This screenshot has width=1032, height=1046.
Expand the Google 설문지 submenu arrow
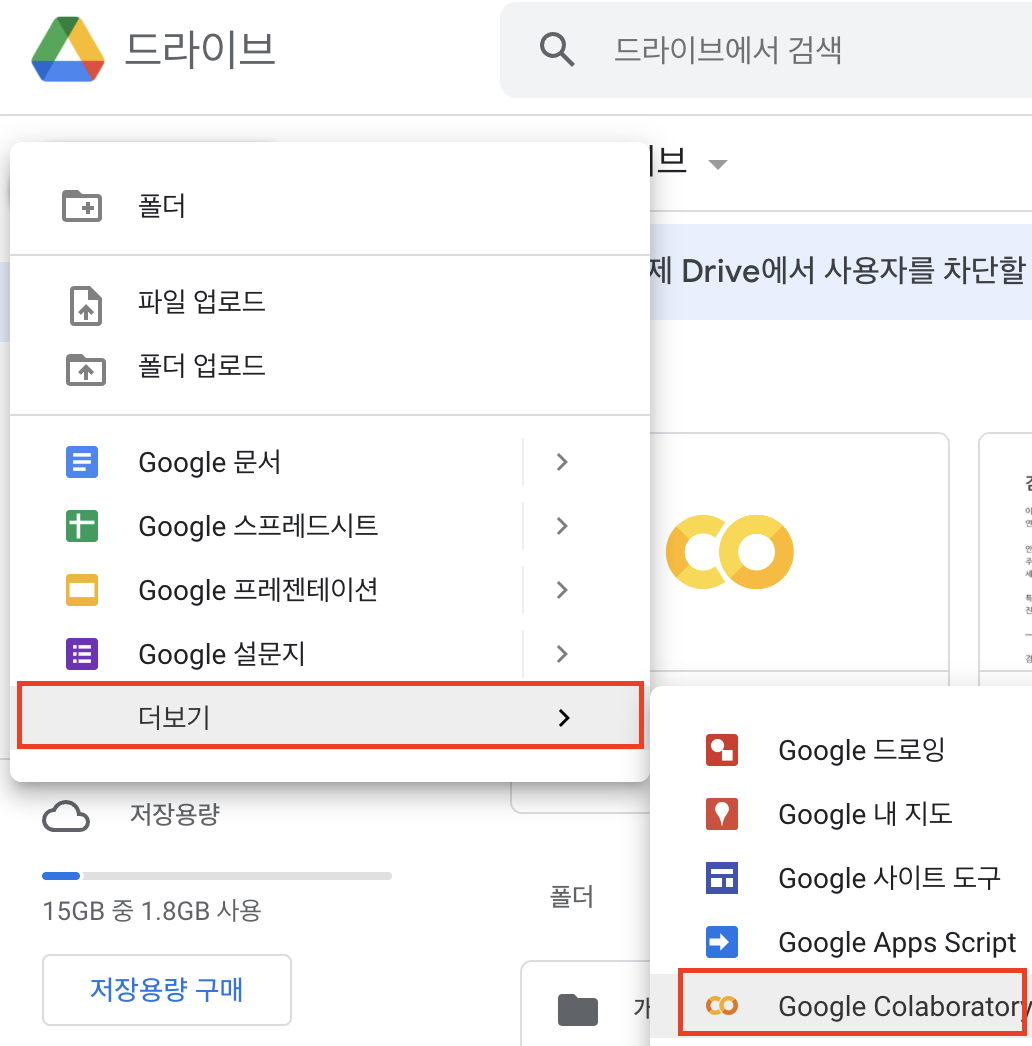click(562, 654)
